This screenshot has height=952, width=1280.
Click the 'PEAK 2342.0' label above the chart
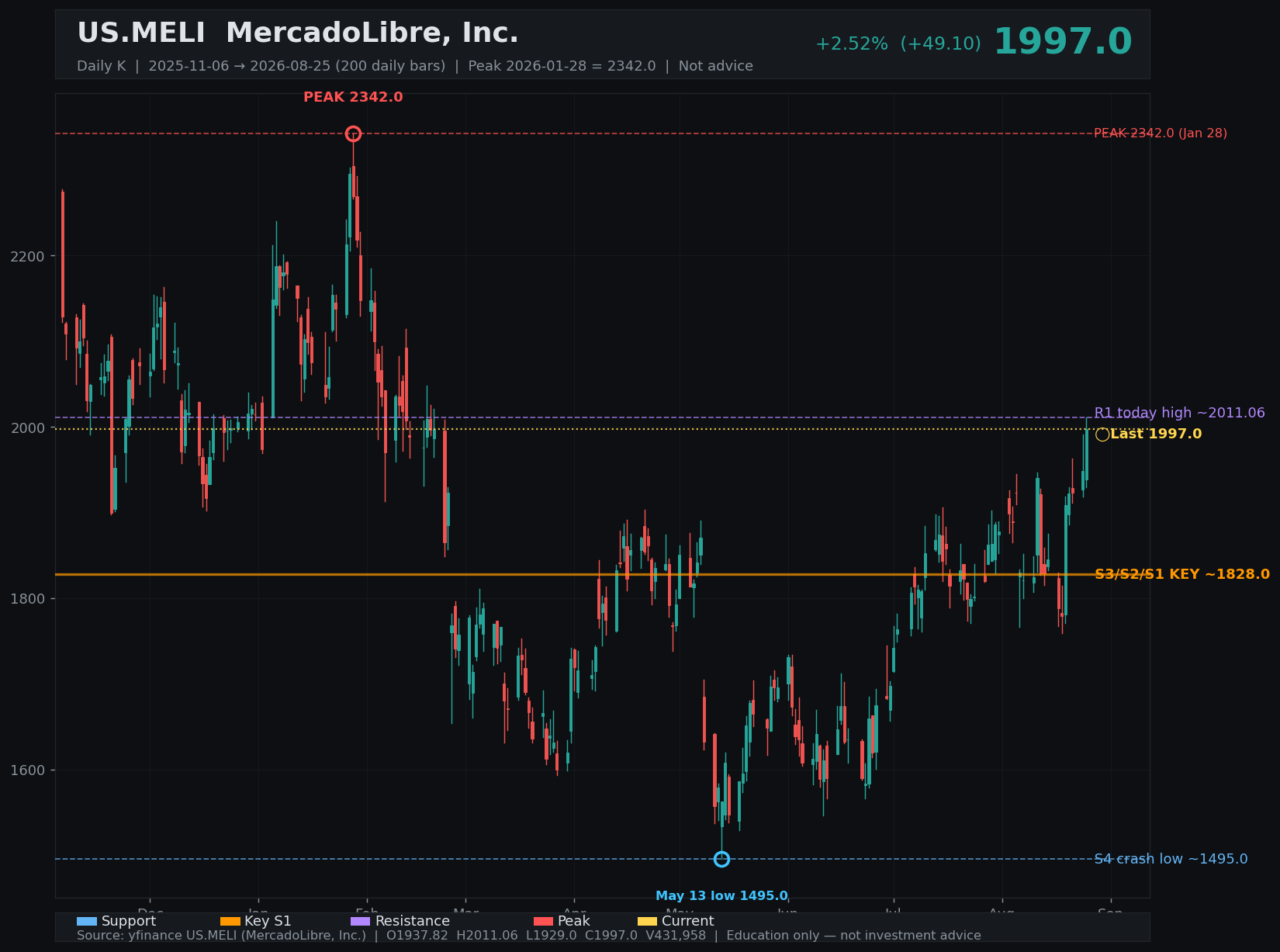tap(353, 98)
